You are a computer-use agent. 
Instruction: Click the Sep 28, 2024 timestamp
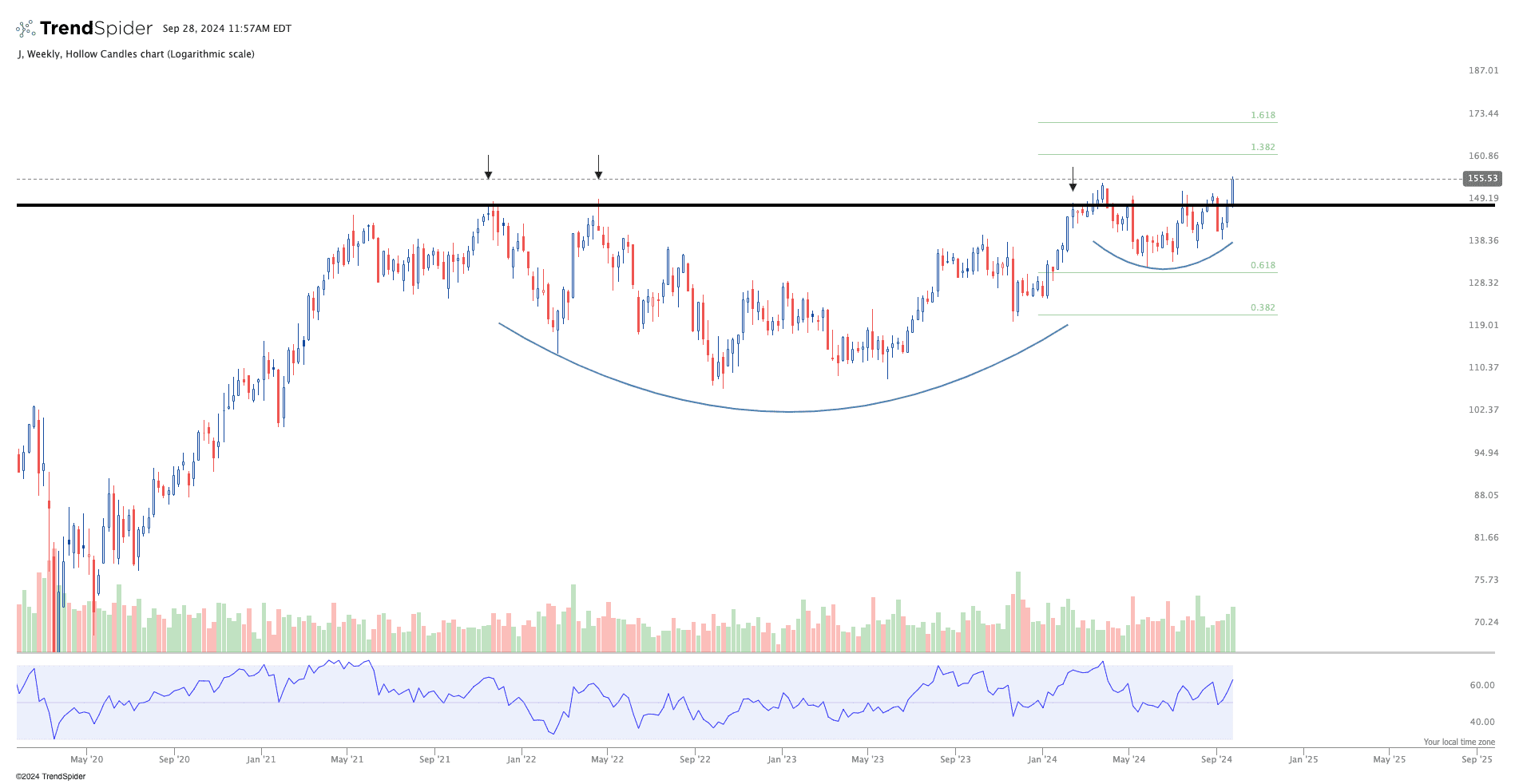[x=227, y=29]
